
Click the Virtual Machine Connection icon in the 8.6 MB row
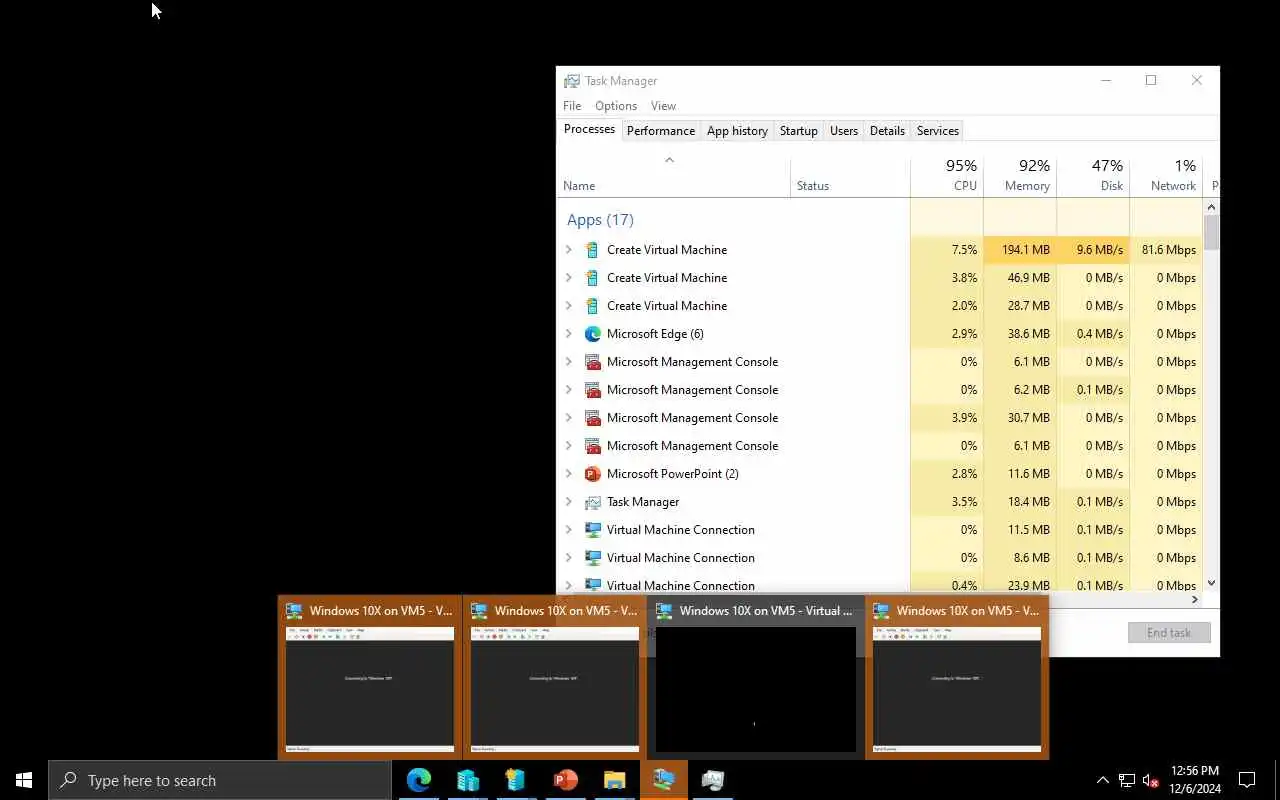click(x=592, y=558)
